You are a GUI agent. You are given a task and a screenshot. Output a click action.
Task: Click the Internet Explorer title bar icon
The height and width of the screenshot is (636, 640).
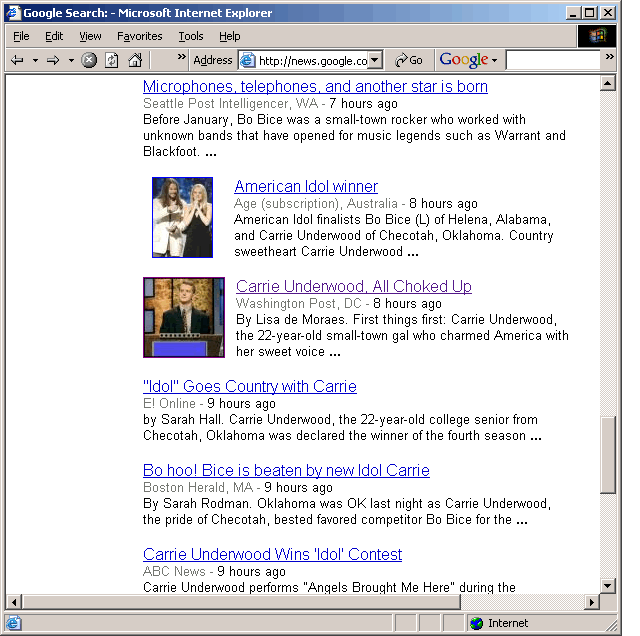coord(13,13)
